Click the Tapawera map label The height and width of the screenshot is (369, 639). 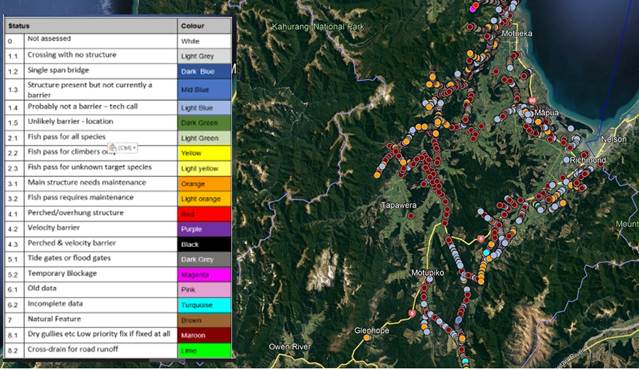(x=399, y=205)
